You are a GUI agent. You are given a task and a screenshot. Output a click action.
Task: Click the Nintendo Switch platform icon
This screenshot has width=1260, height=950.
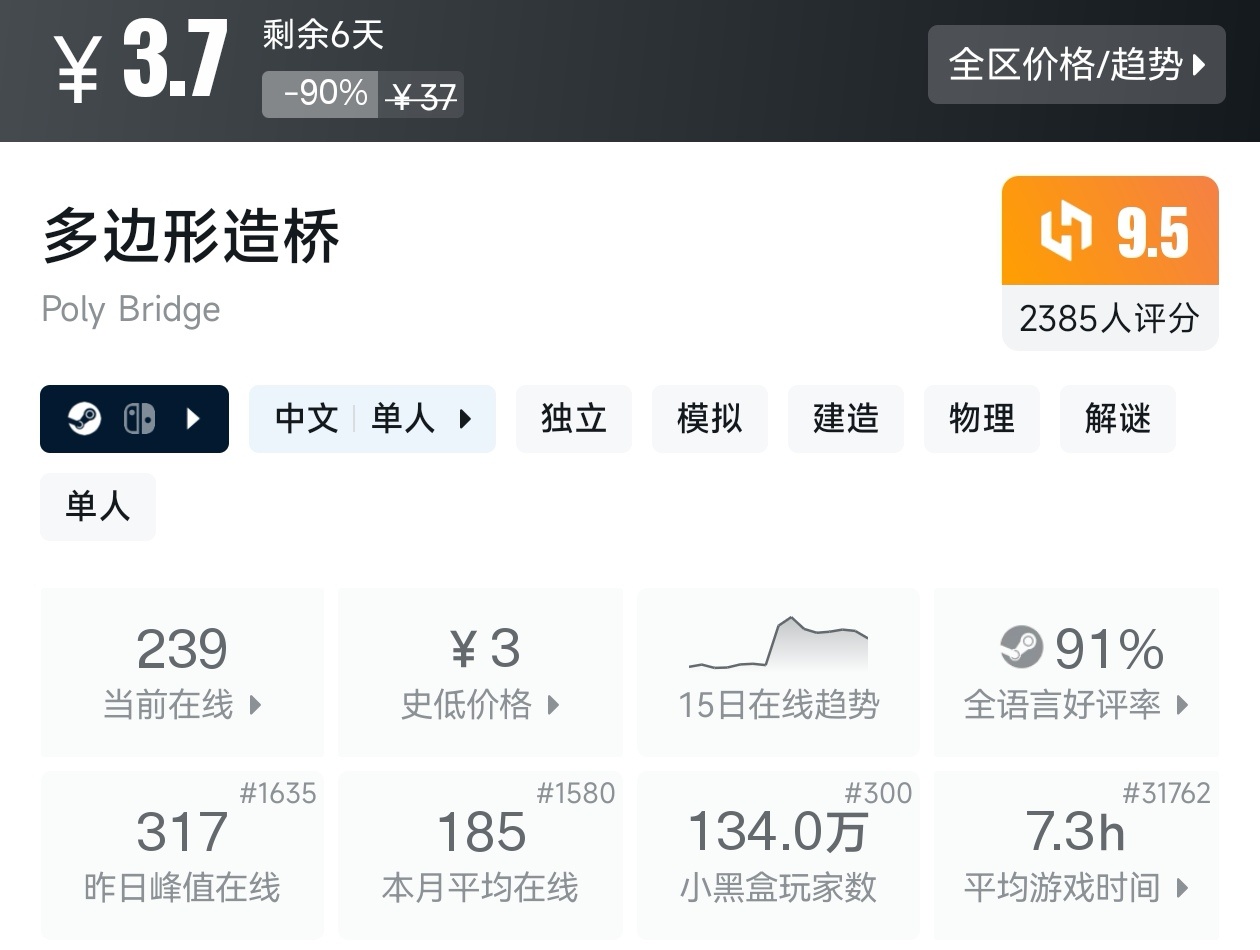point(139,419)
